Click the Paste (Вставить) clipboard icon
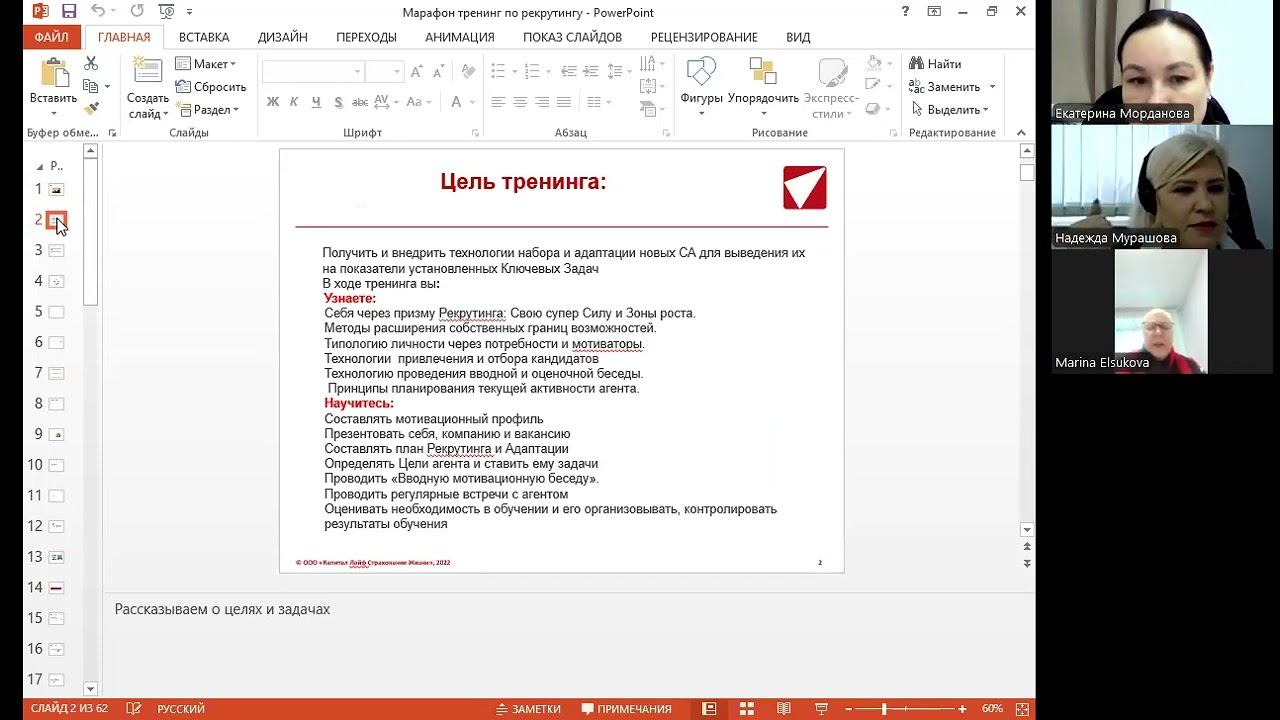The width and height of the screenshot is (1280, 720). coord(54,73)
